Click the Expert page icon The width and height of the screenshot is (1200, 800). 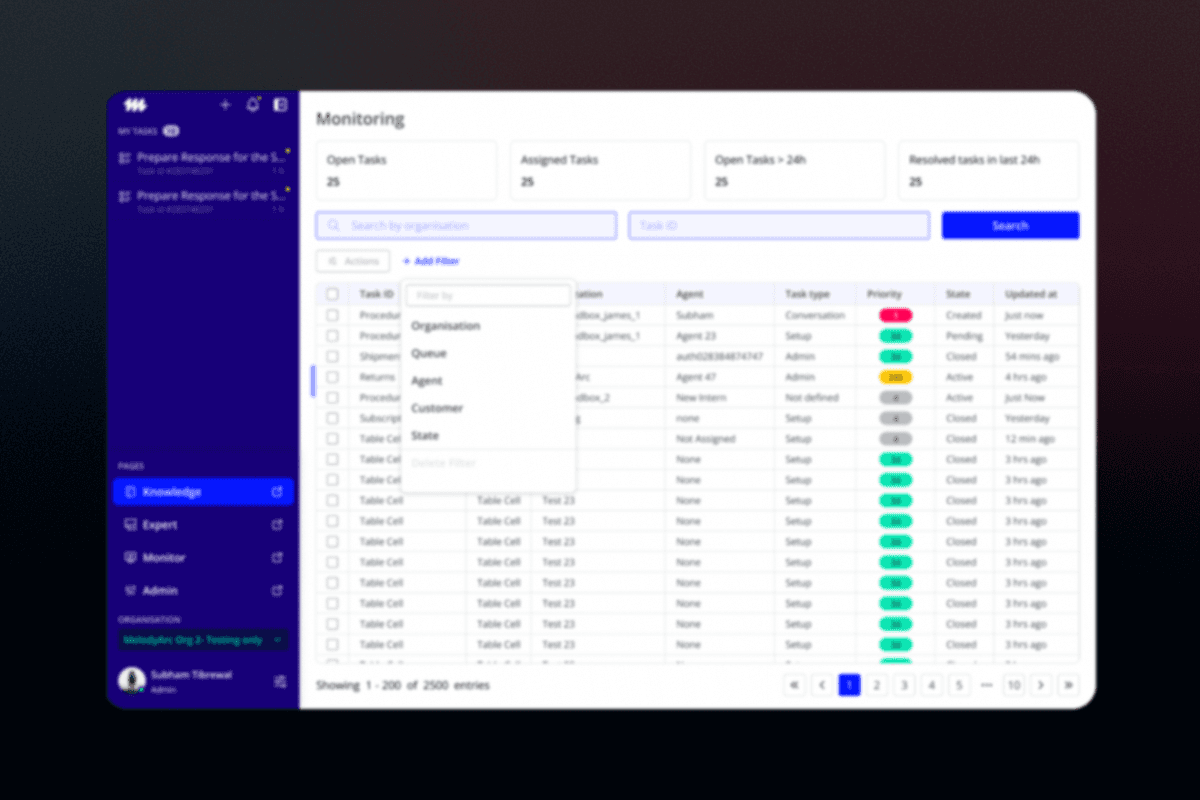(130, 525)
